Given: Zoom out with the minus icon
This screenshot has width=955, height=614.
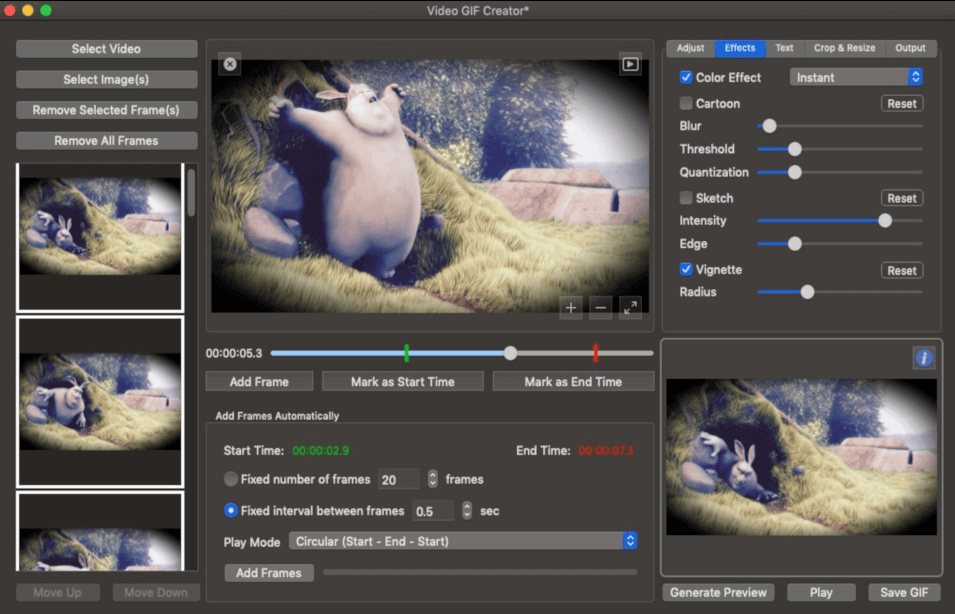Looking at the screenshot, I should (x=601, y=308).
